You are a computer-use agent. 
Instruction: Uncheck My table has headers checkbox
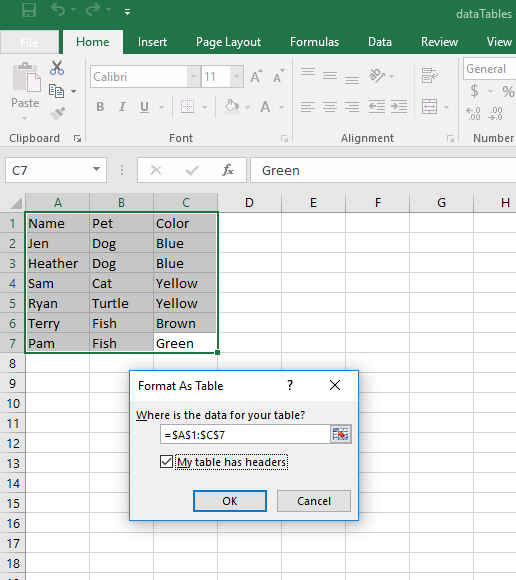click(x=166, y=462)
